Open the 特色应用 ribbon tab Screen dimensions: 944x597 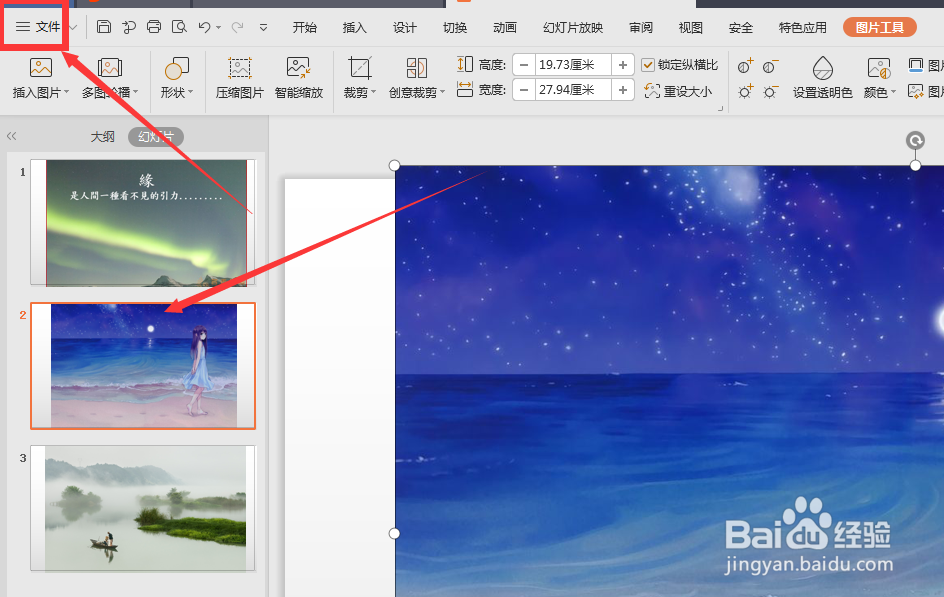803,28
